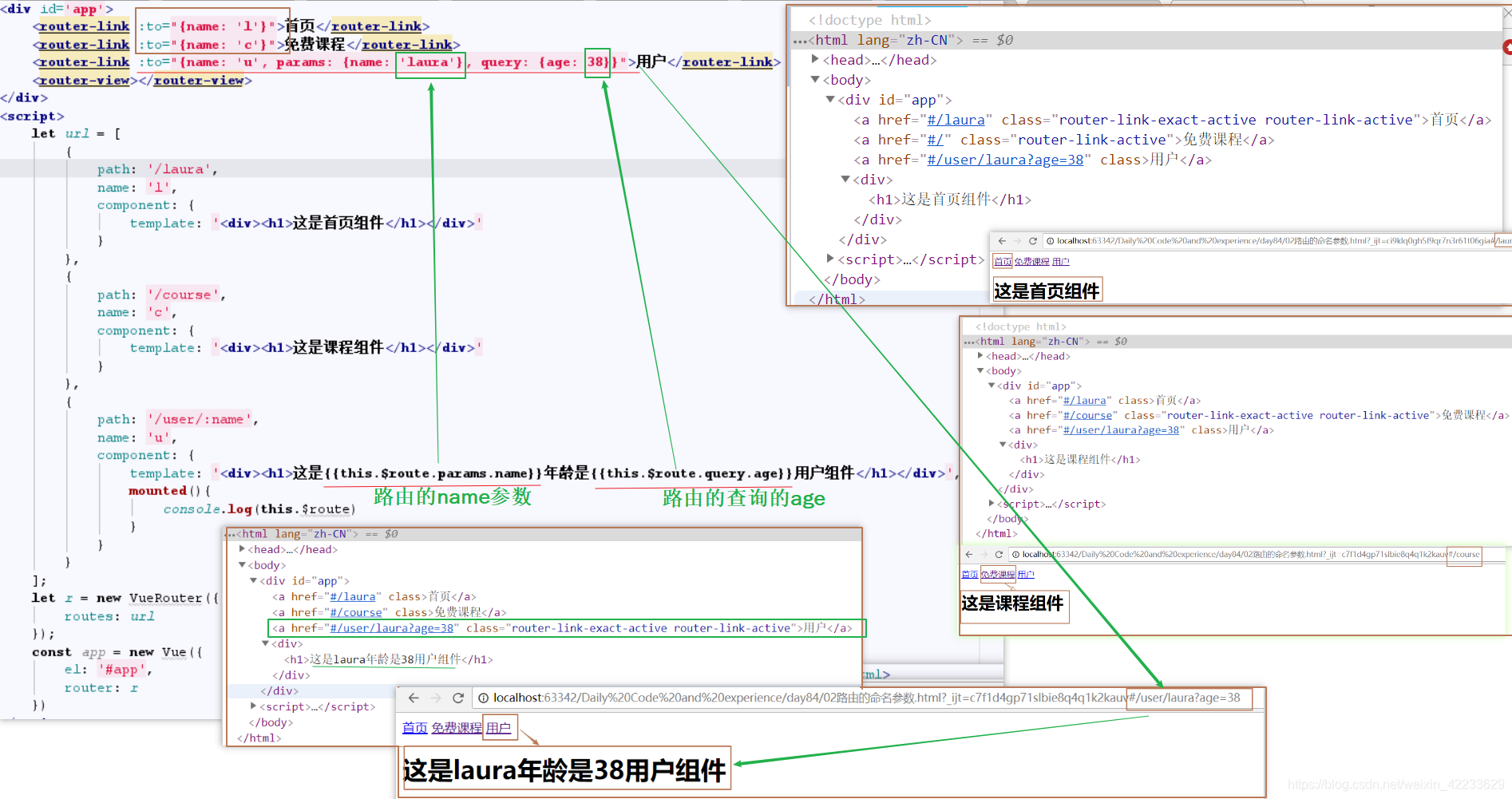
Task: Click 免费课程 link above 这是laura年龄是38用户组件 heading
Action: (x=457, y=728)
